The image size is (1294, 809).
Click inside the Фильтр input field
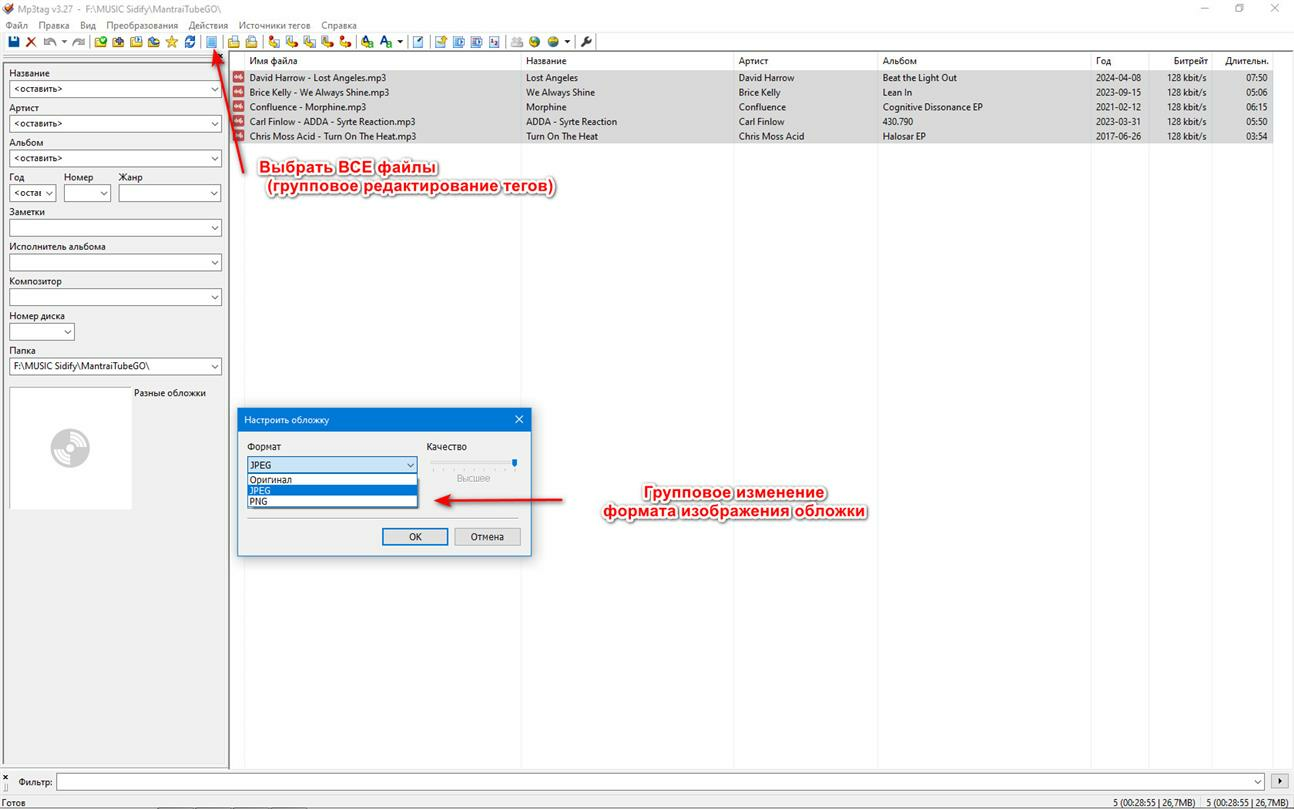660,781
